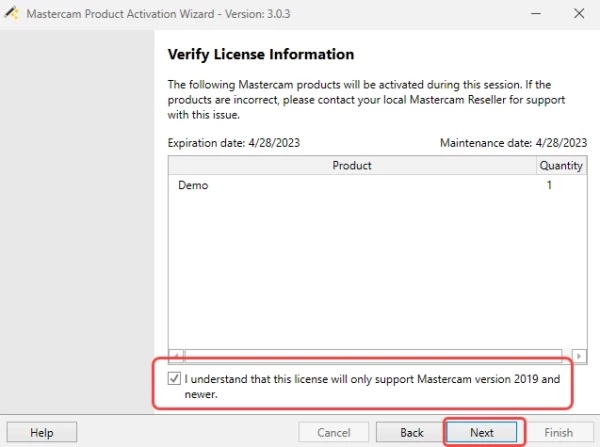Click the Quantity column header
This screenshot has width=600, height=447.
[560, 166]
